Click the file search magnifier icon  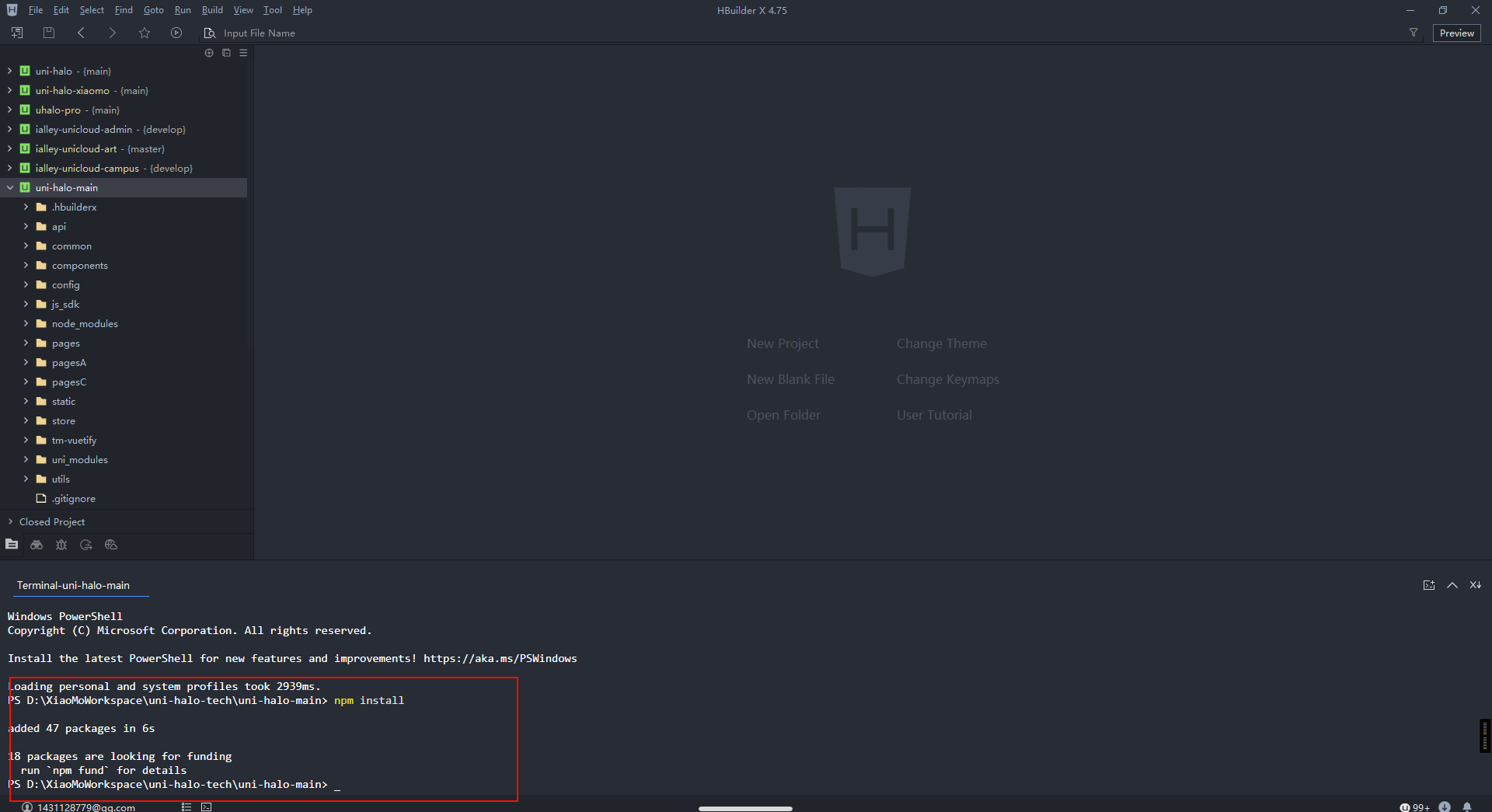(209, 33)
